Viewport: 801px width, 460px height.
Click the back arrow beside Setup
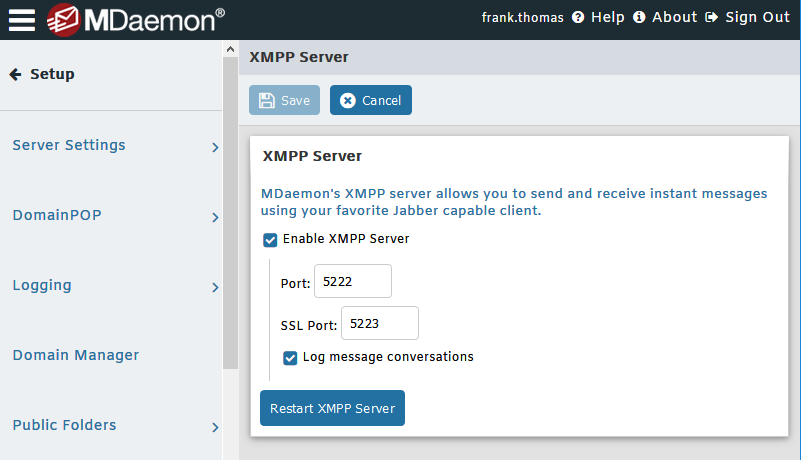(15, 74)
